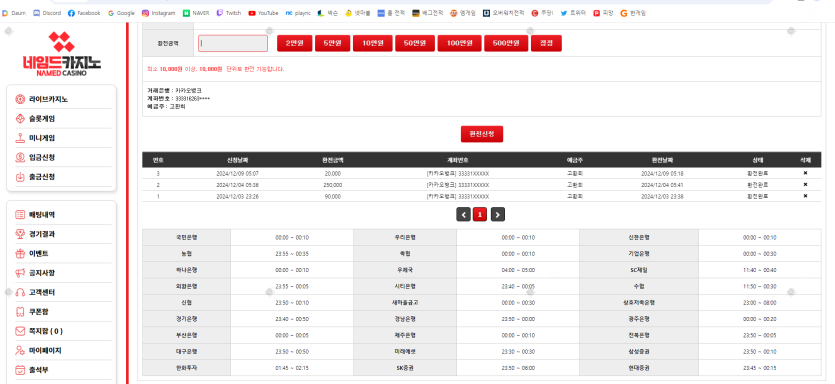Go to previous page arrow
The width and height of the screenshot is (835, 384).
pos(463,215)
